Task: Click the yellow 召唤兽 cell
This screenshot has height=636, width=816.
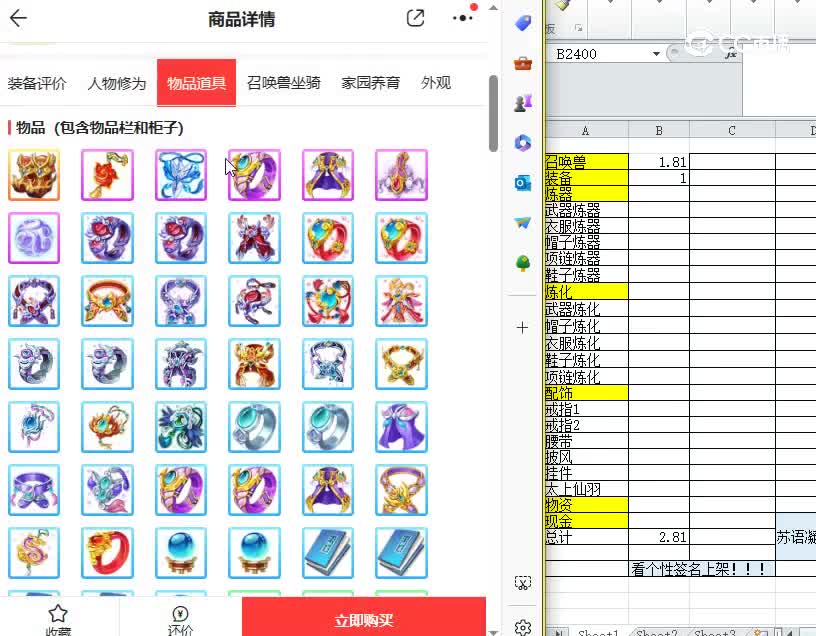Action: (586, 162)
